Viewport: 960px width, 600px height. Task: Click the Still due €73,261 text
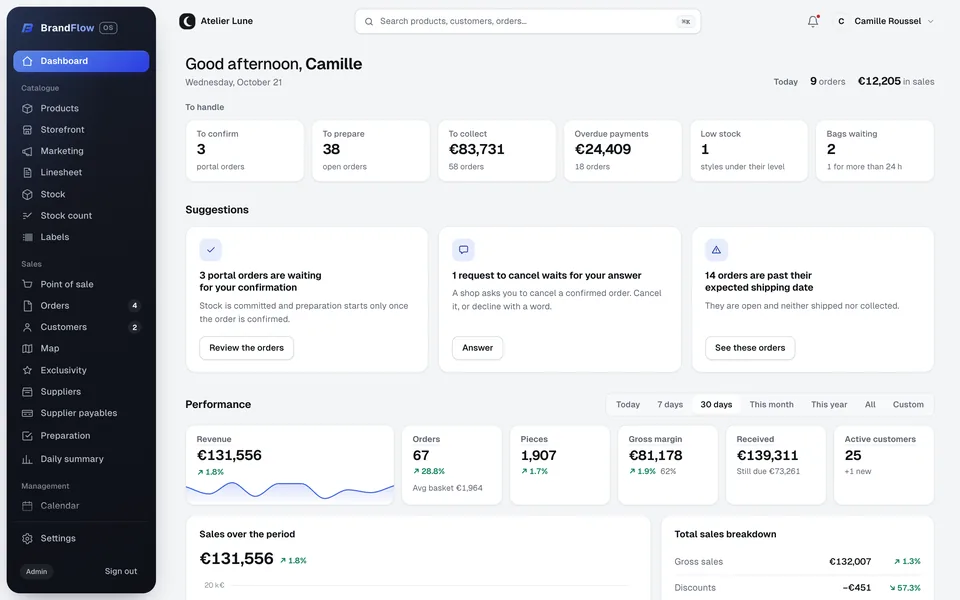[768, 471]
